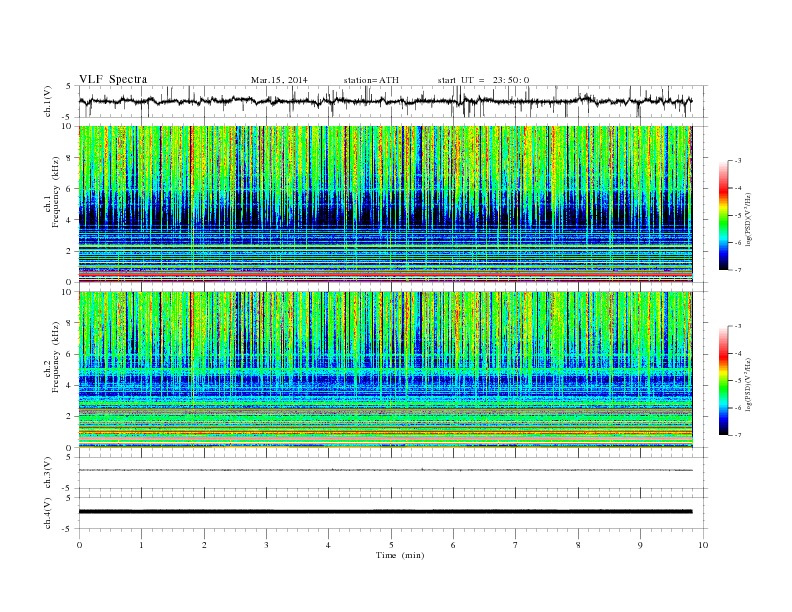Click the "6" tick on the time axis

[x=453, y=545]
